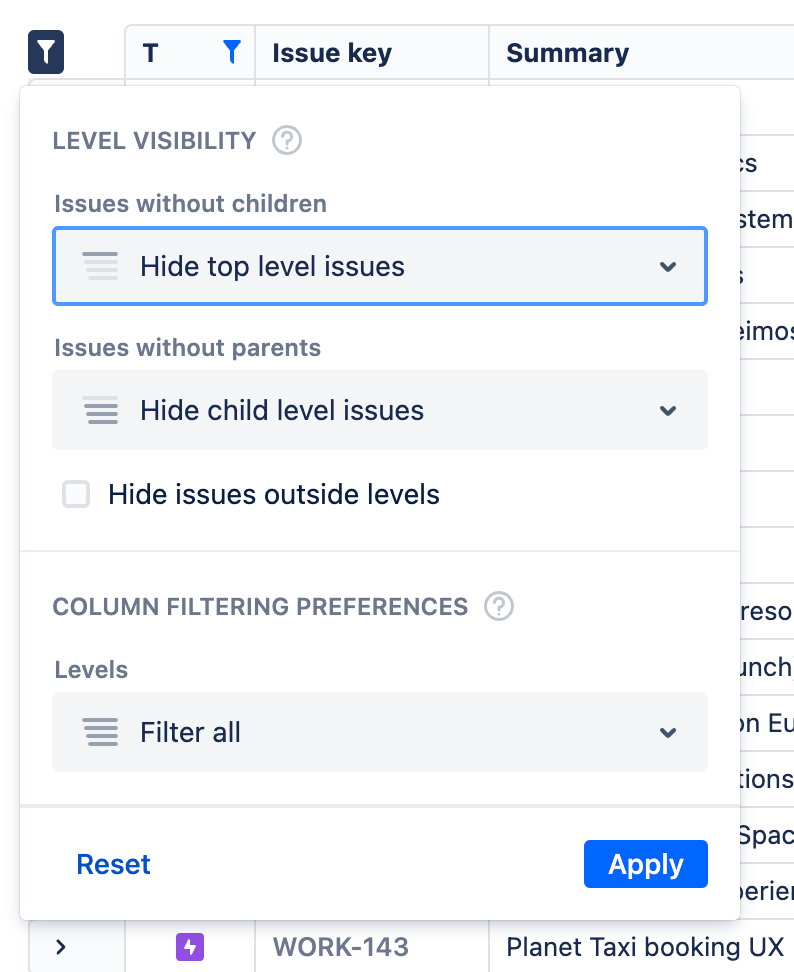This screenshot has width=794, height=972.
Task: Click the level lines icon inside Filter all selector
Action: [x=101, y=732]
